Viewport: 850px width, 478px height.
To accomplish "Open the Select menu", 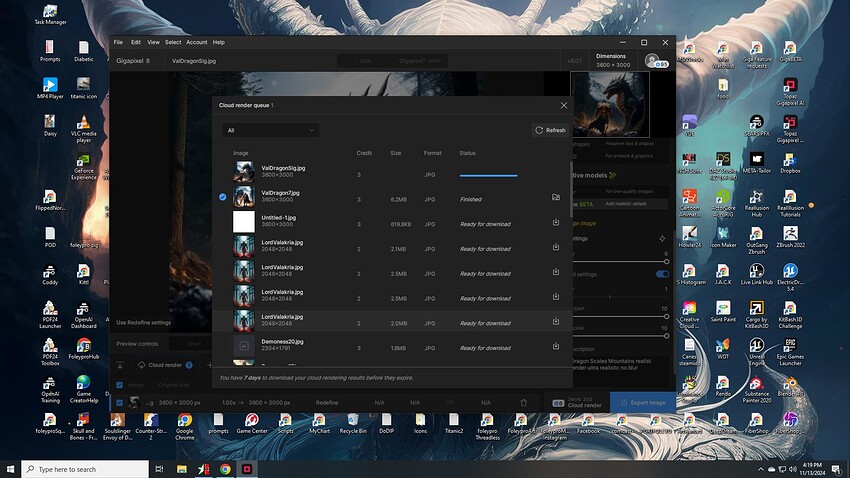I will pos(173,42).
